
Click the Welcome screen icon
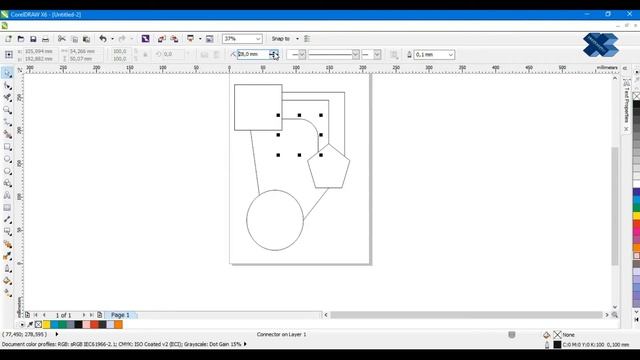(209, 39)
